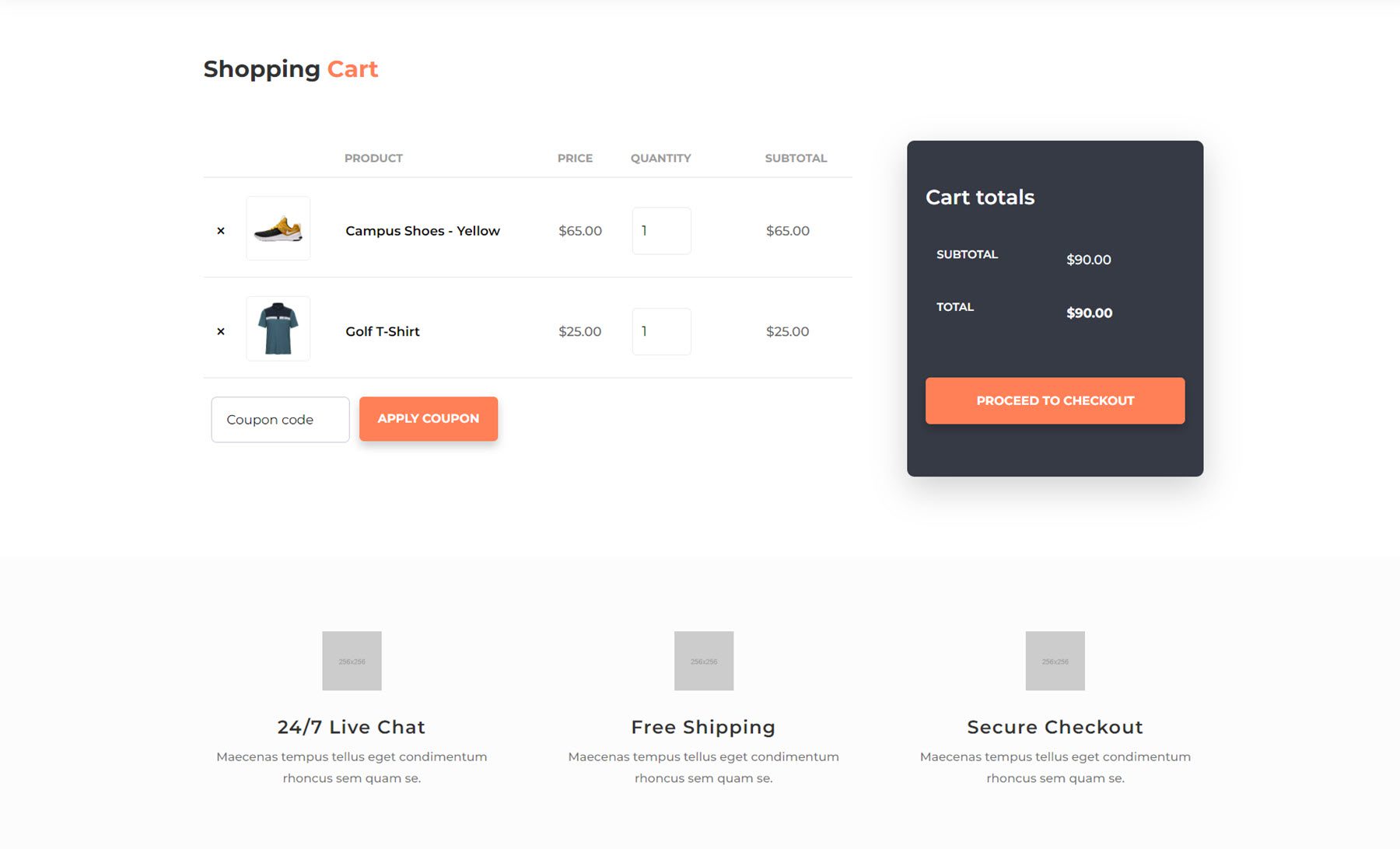Select the Golf T-Shirt product name

click(x=382, y=331)
